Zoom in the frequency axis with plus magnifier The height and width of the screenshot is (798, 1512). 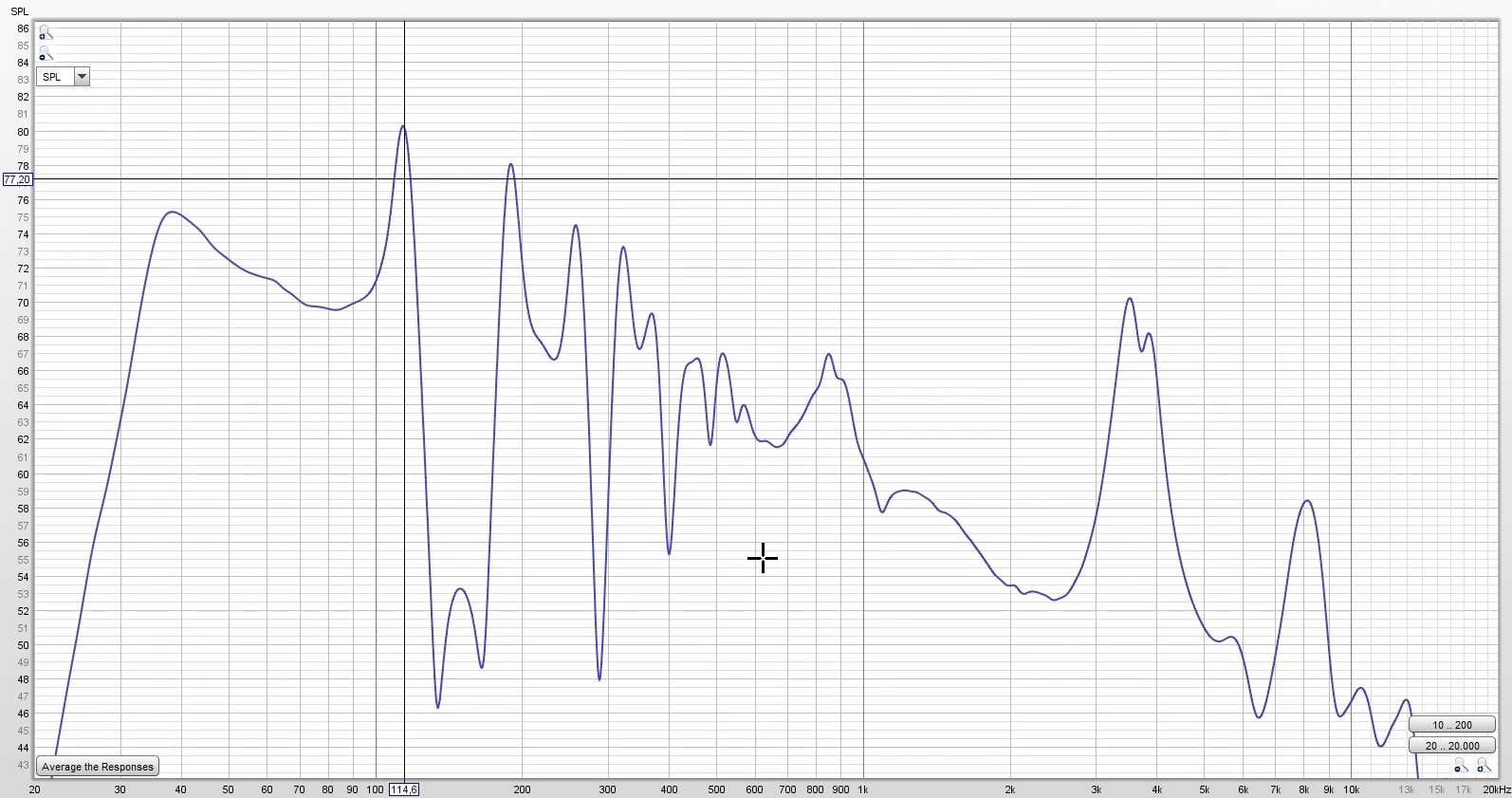point(1484,766)
